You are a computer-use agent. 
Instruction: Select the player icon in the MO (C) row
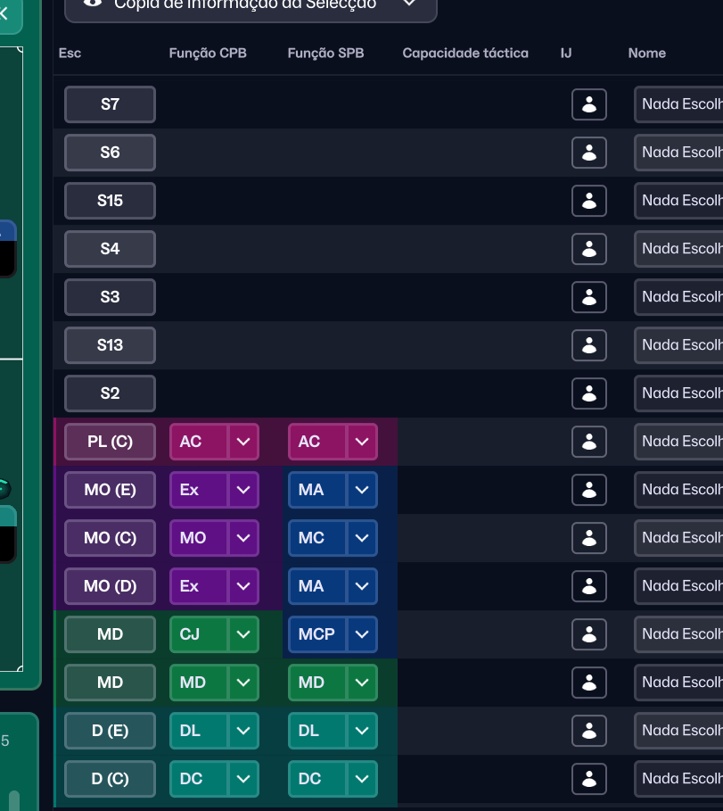tap(589, 538)
